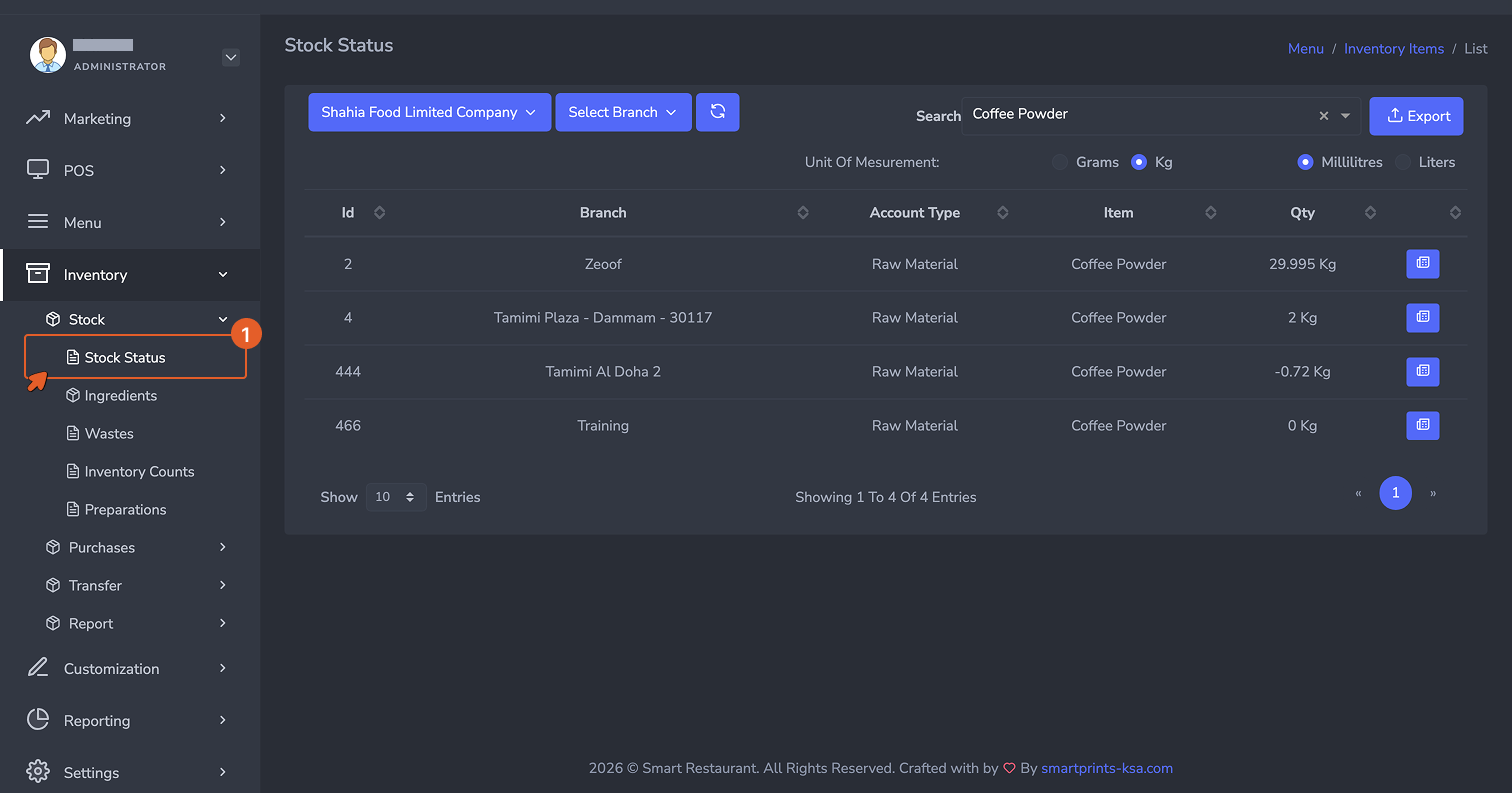The height and width of the screenshot is (793, 1512).
Task: Collapse the Stock submenu
Action: pyautogui.click(x=137, y=319)
